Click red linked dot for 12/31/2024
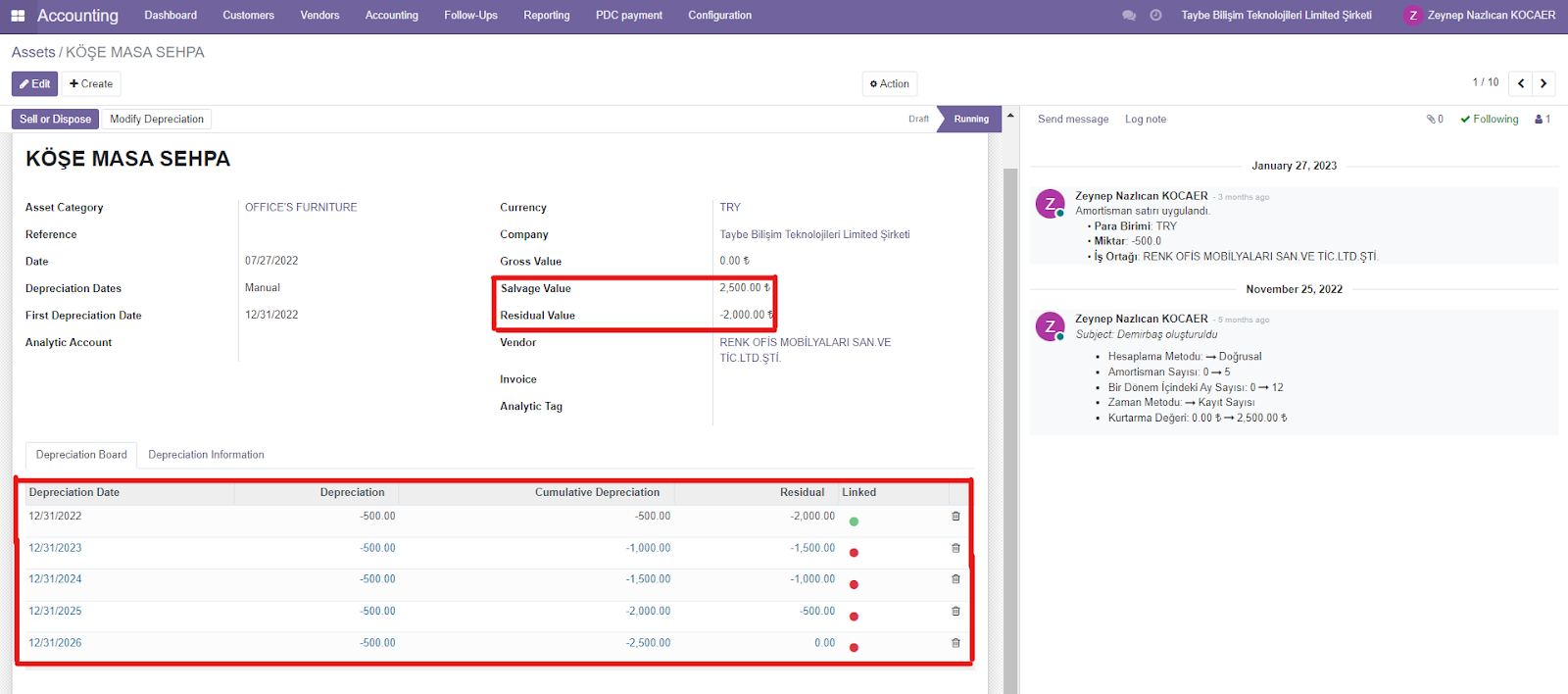This screenshot has height=694, width=1568. pos(854,585)
